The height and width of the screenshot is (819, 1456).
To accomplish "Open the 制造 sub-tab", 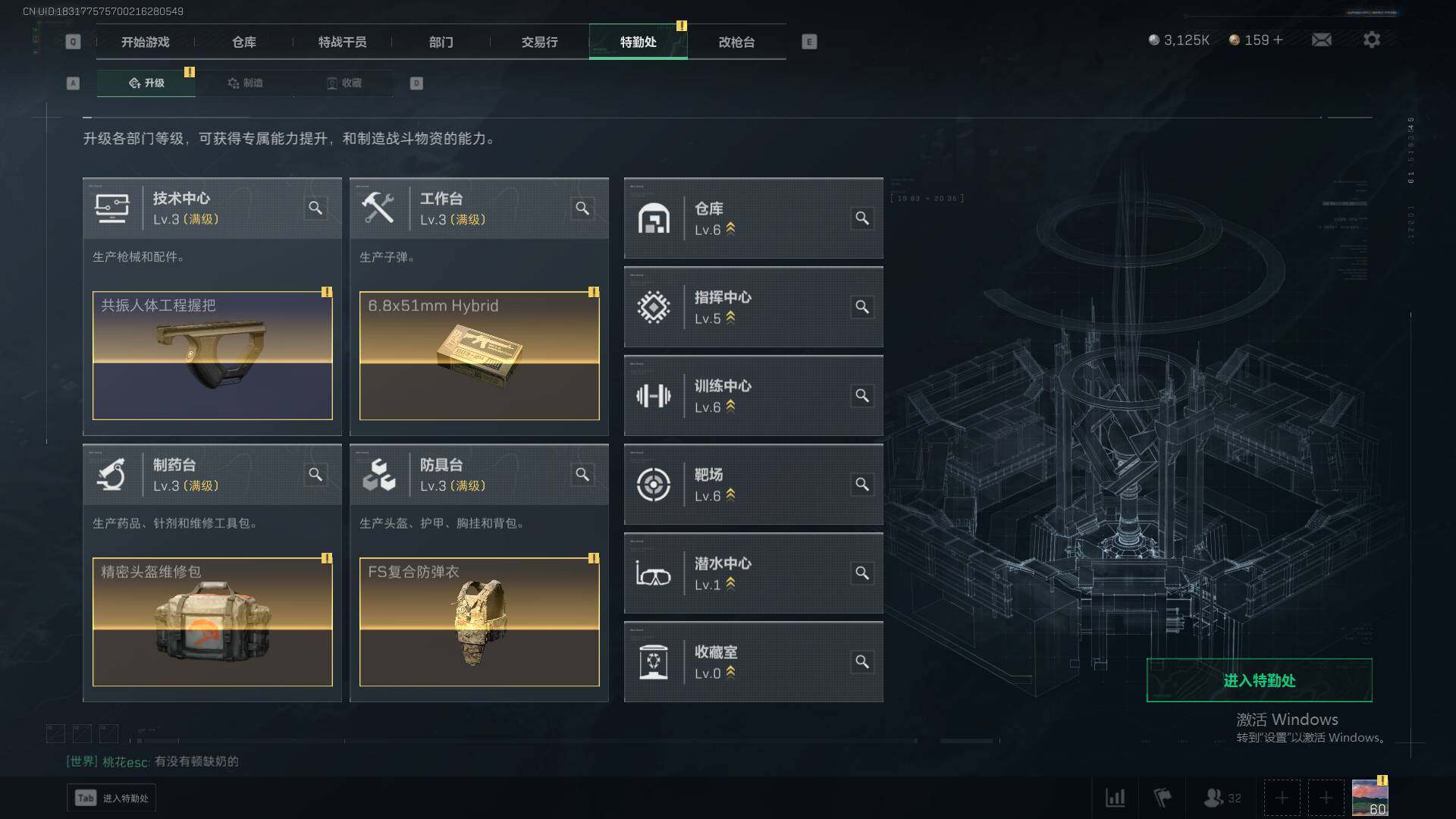I will pos(245,83).
